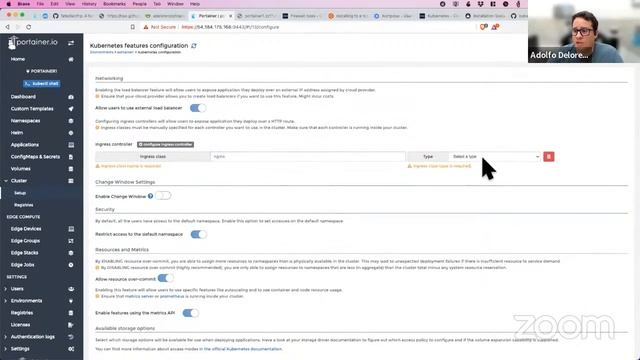Screen dimensions: 640x360
Task: Open the Window menu
Action: 175,4
